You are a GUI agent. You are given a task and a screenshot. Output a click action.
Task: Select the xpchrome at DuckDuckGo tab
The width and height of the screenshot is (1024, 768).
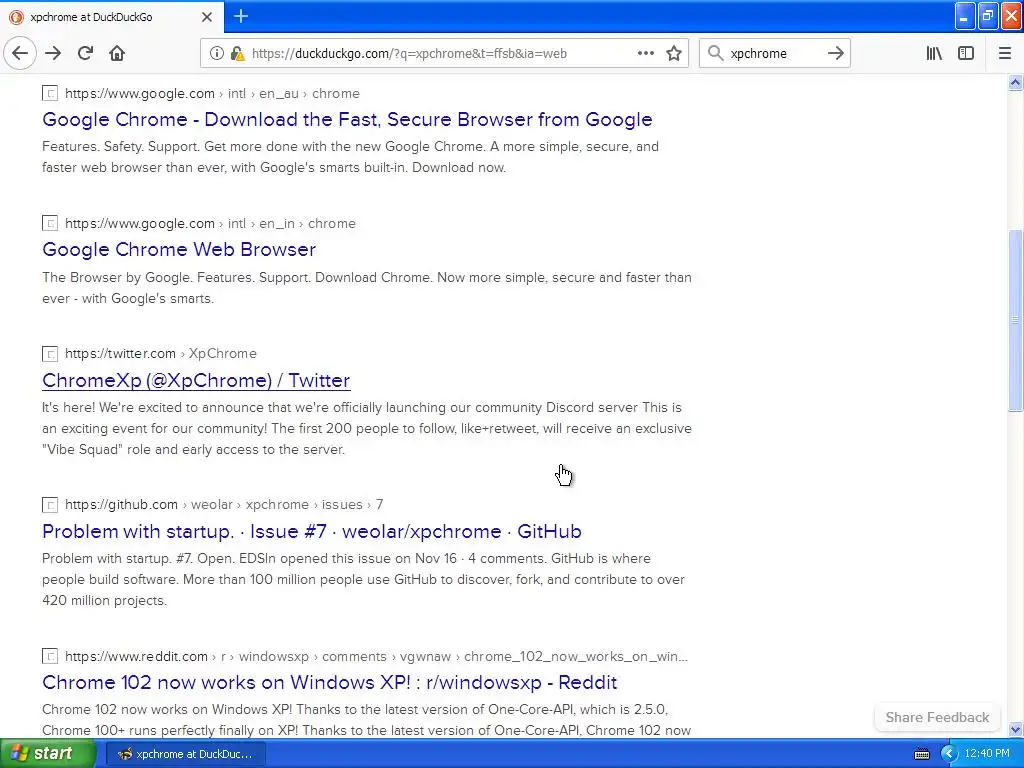[112, 17]
